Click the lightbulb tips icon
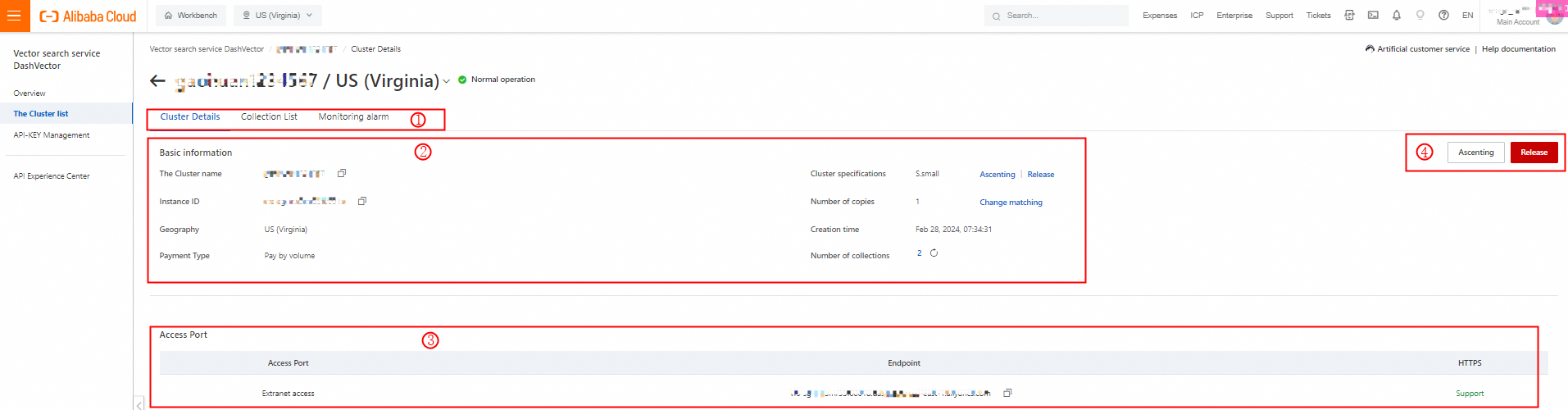 (x=1420, y=15)
